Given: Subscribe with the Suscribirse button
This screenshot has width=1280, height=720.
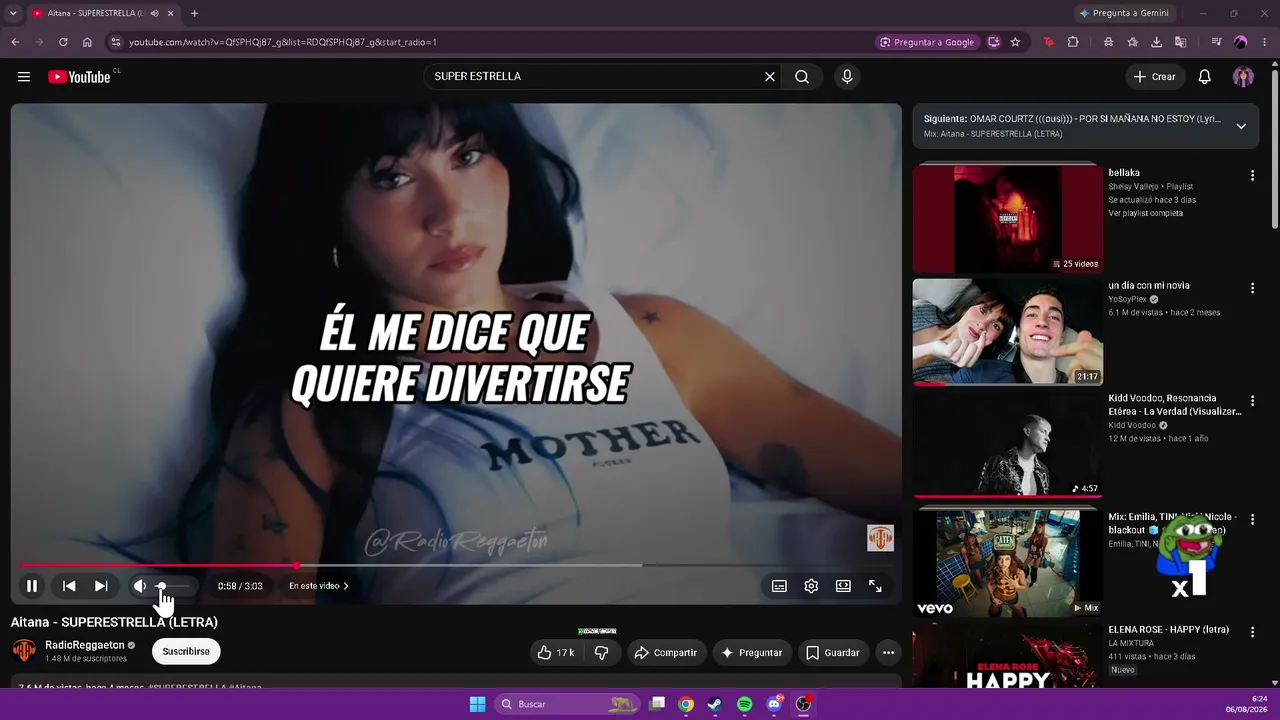Looking at the screenshot, I should [186, 652].
